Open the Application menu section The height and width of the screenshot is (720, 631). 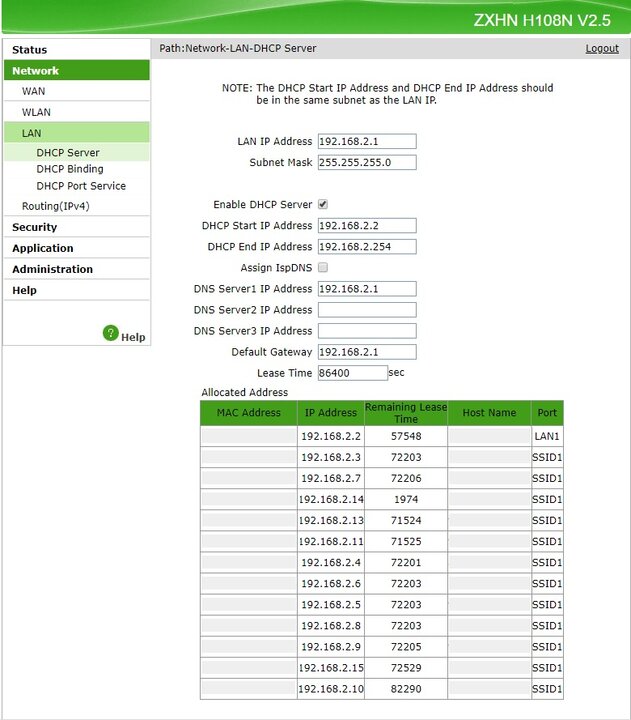point(77,248)
